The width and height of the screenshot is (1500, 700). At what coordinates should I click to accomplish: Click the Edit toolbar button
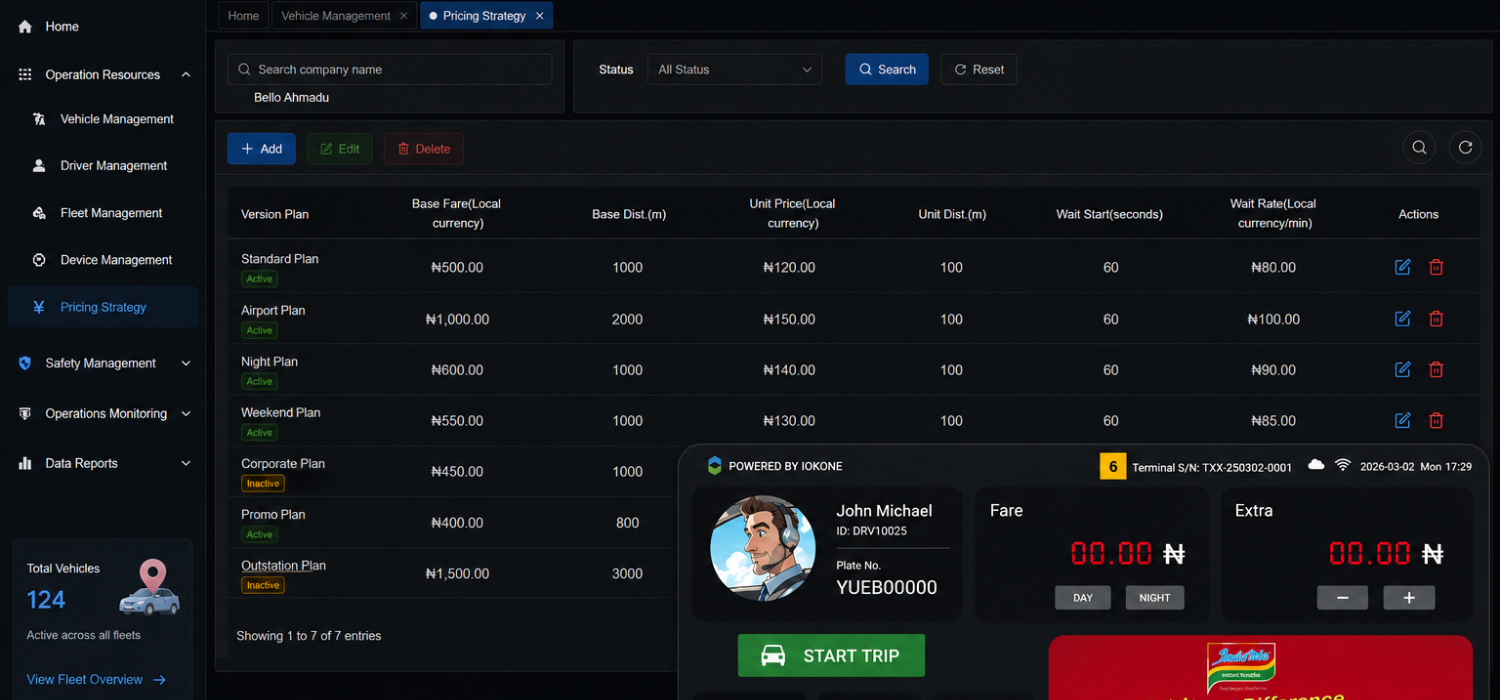pyautogui.click(x=340, y=148)
